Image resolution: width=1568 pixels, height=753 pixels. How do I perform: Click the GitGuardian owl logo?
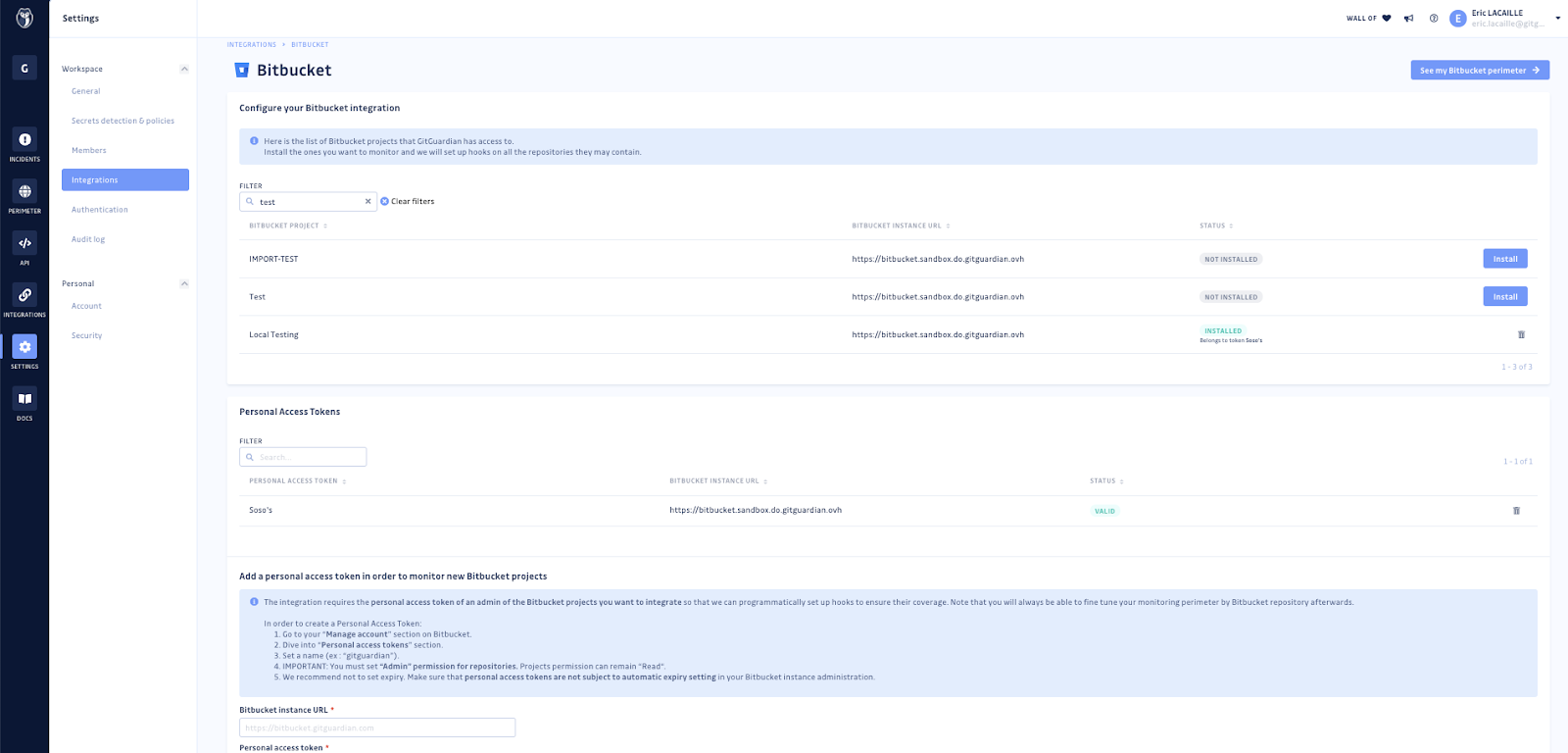[x=24, y=18]
